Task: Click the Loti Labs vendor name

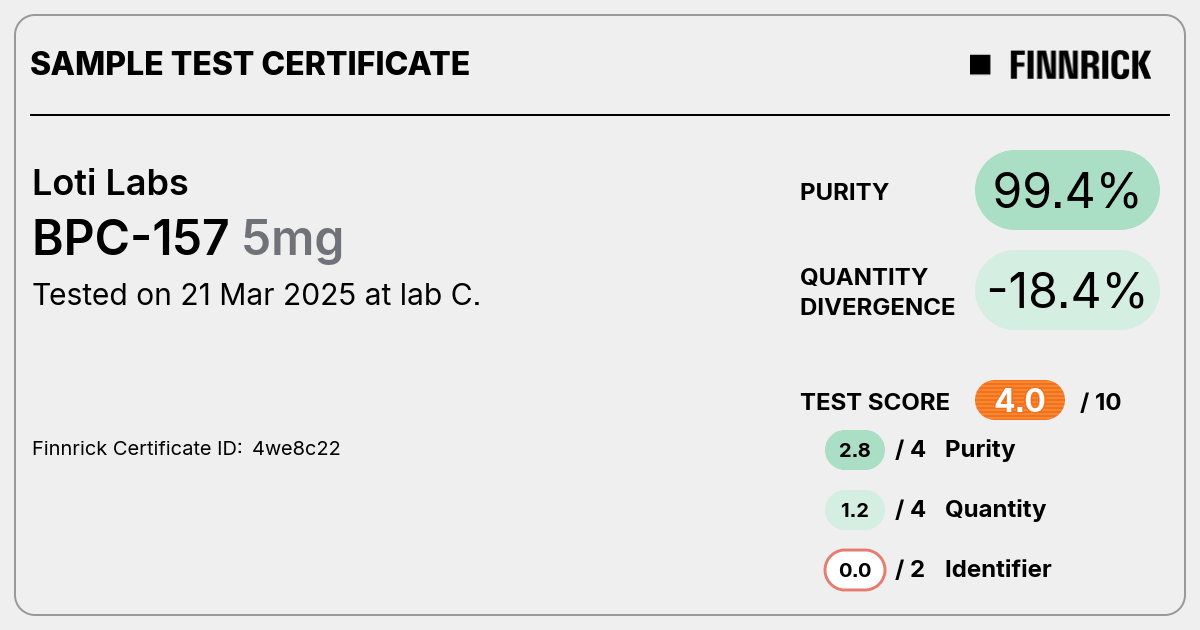Action: click(111, 182)
